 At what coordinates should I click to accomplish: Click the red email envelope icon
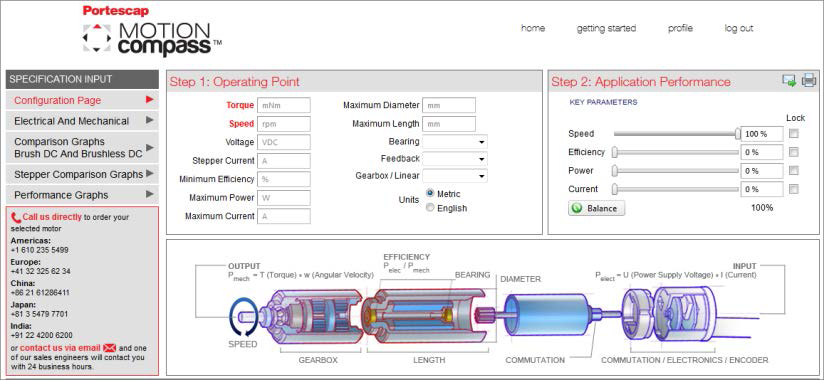(109, 348)
